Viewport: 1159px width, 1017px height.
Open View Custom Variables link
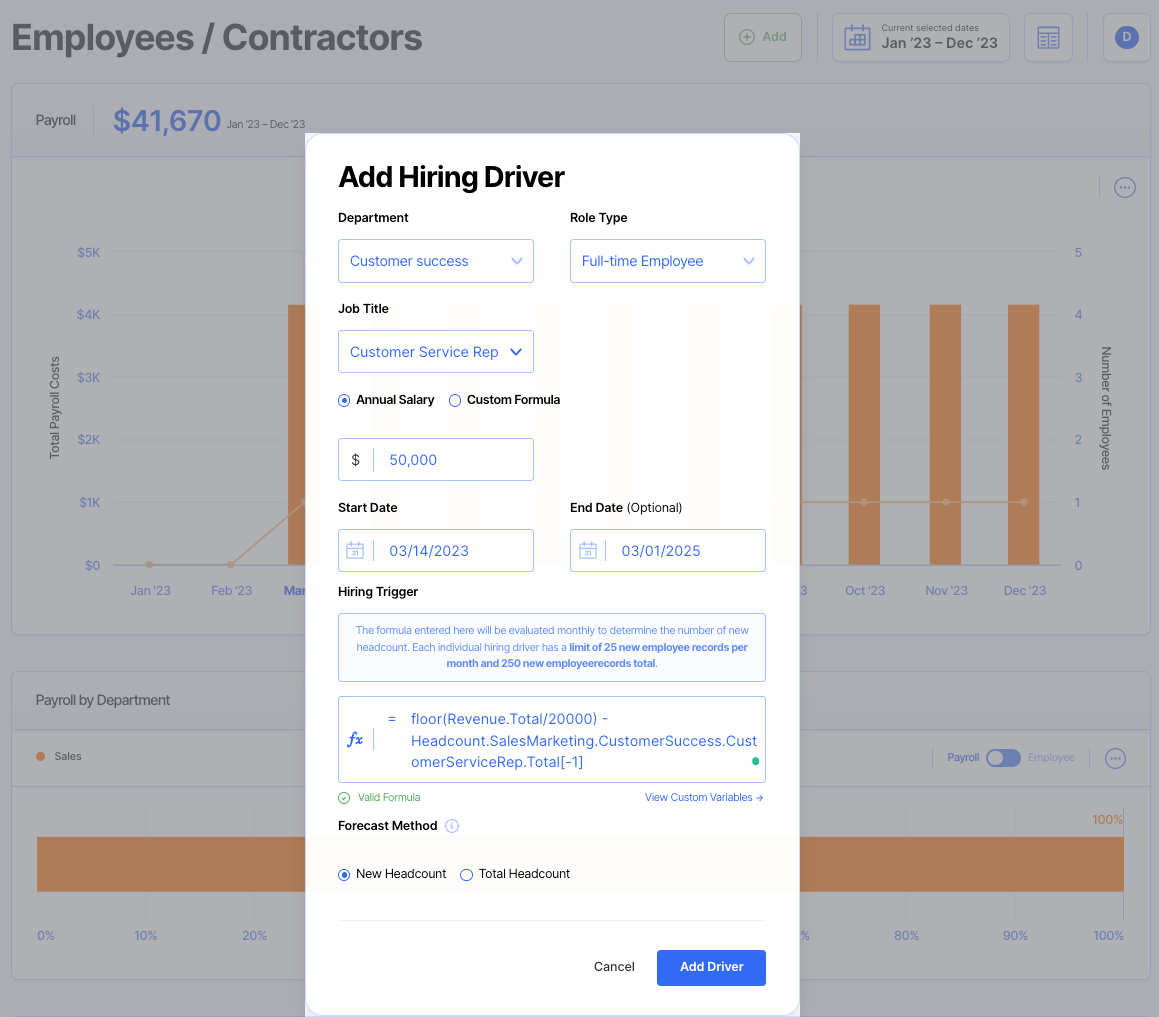tap(703, 797)
